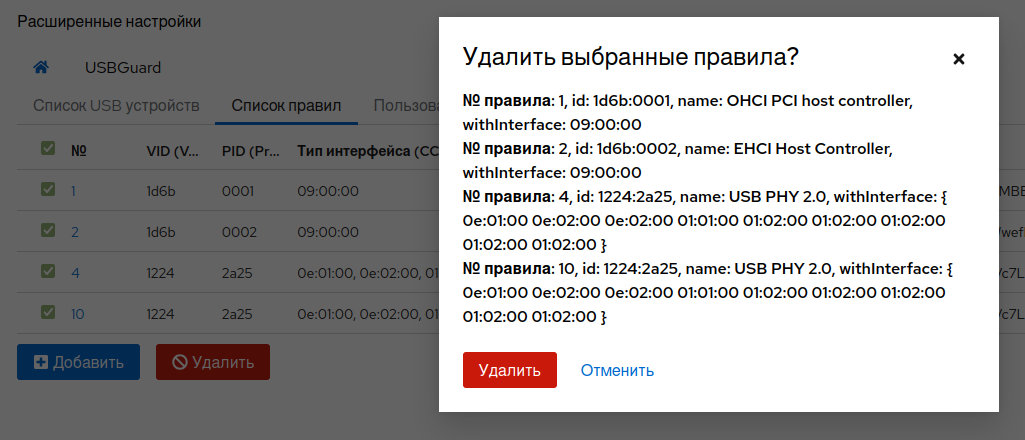Click the home breadcrumb icon
The height and width of the screenshot is (440, 1025).
[41, 68]
